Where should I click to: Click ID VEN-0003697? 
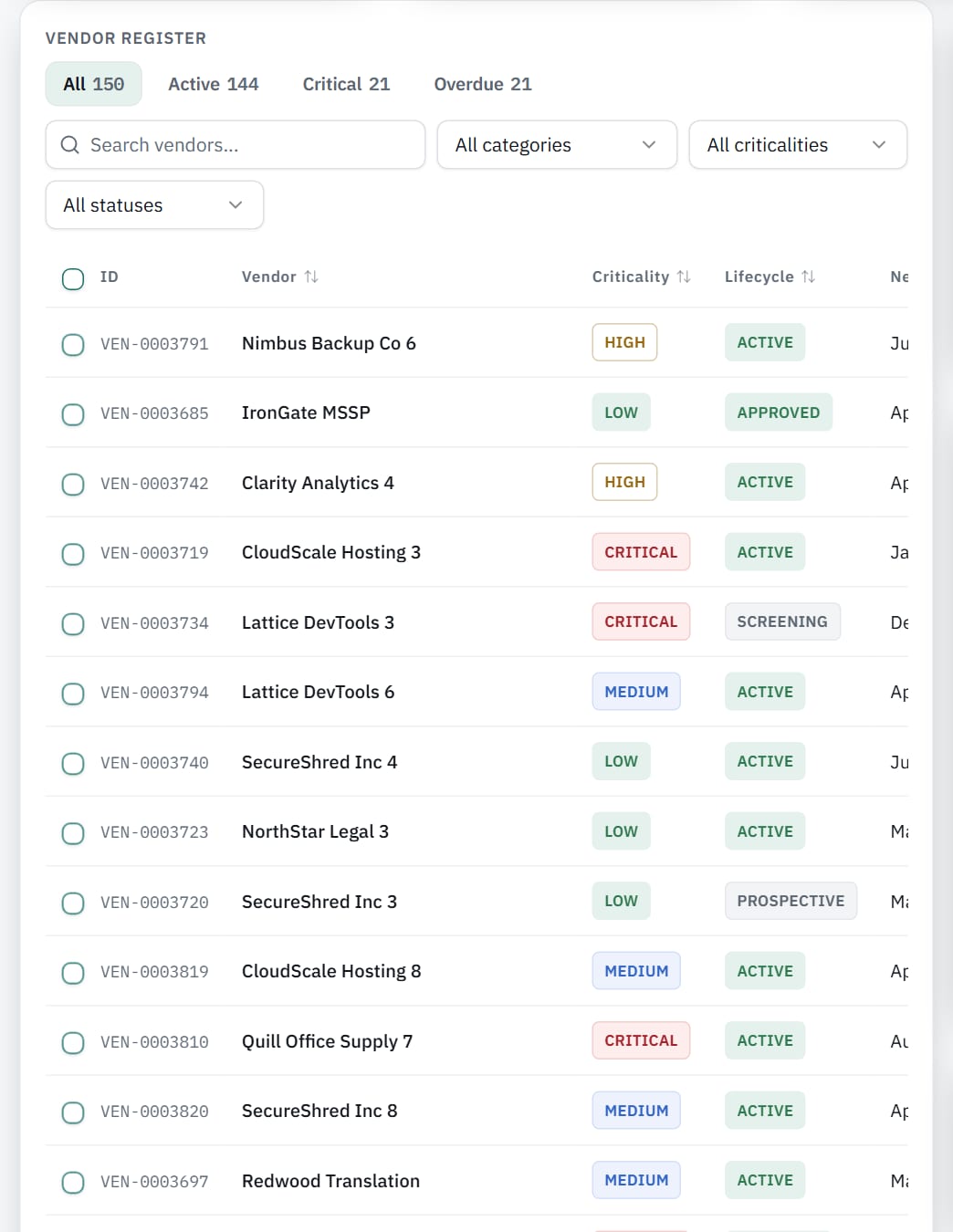154,1182
